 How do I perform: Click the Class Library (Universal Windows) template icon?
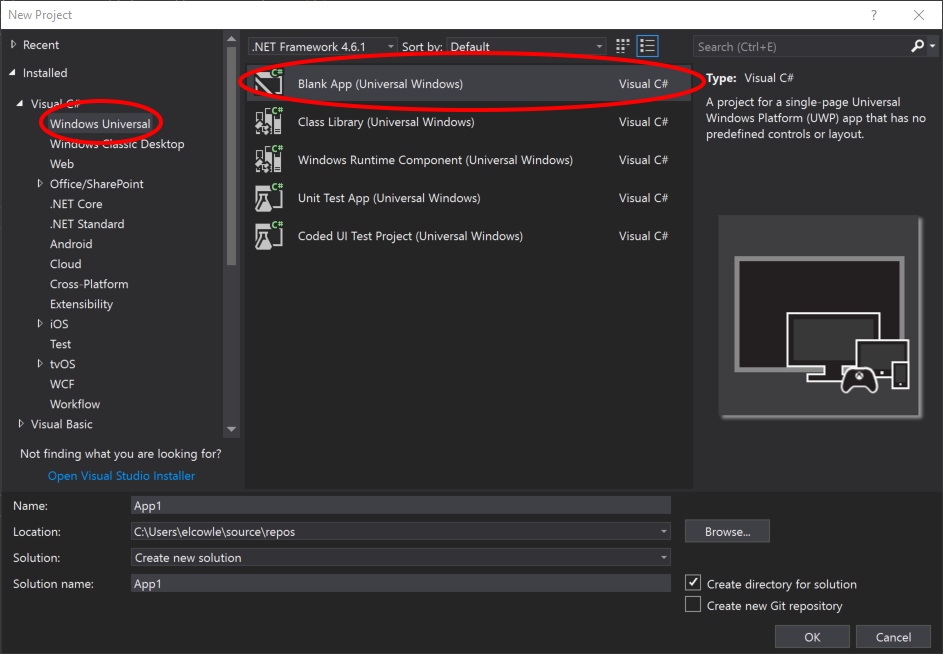pos(267,121)
